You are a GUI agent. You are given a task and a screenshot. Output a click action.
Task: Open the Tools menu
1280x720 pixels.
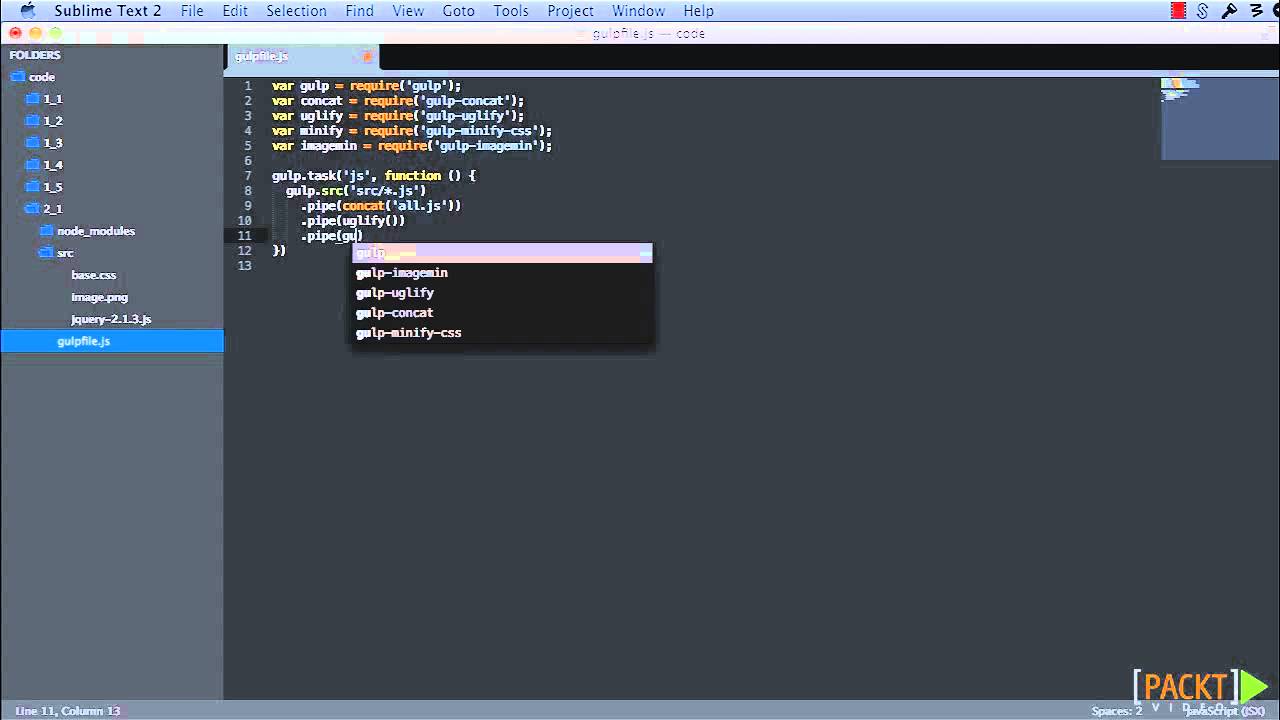coord(511,11)
